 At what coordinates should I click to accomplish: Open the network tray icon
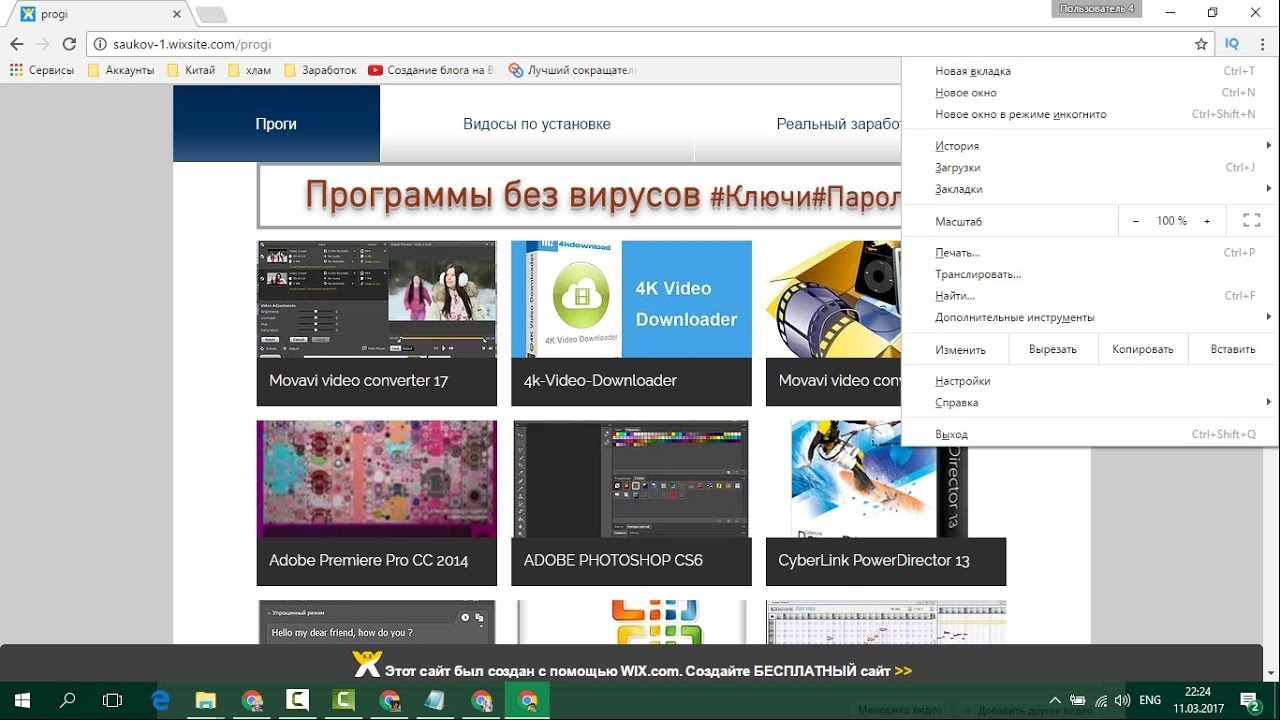[x=1101, y=701]
